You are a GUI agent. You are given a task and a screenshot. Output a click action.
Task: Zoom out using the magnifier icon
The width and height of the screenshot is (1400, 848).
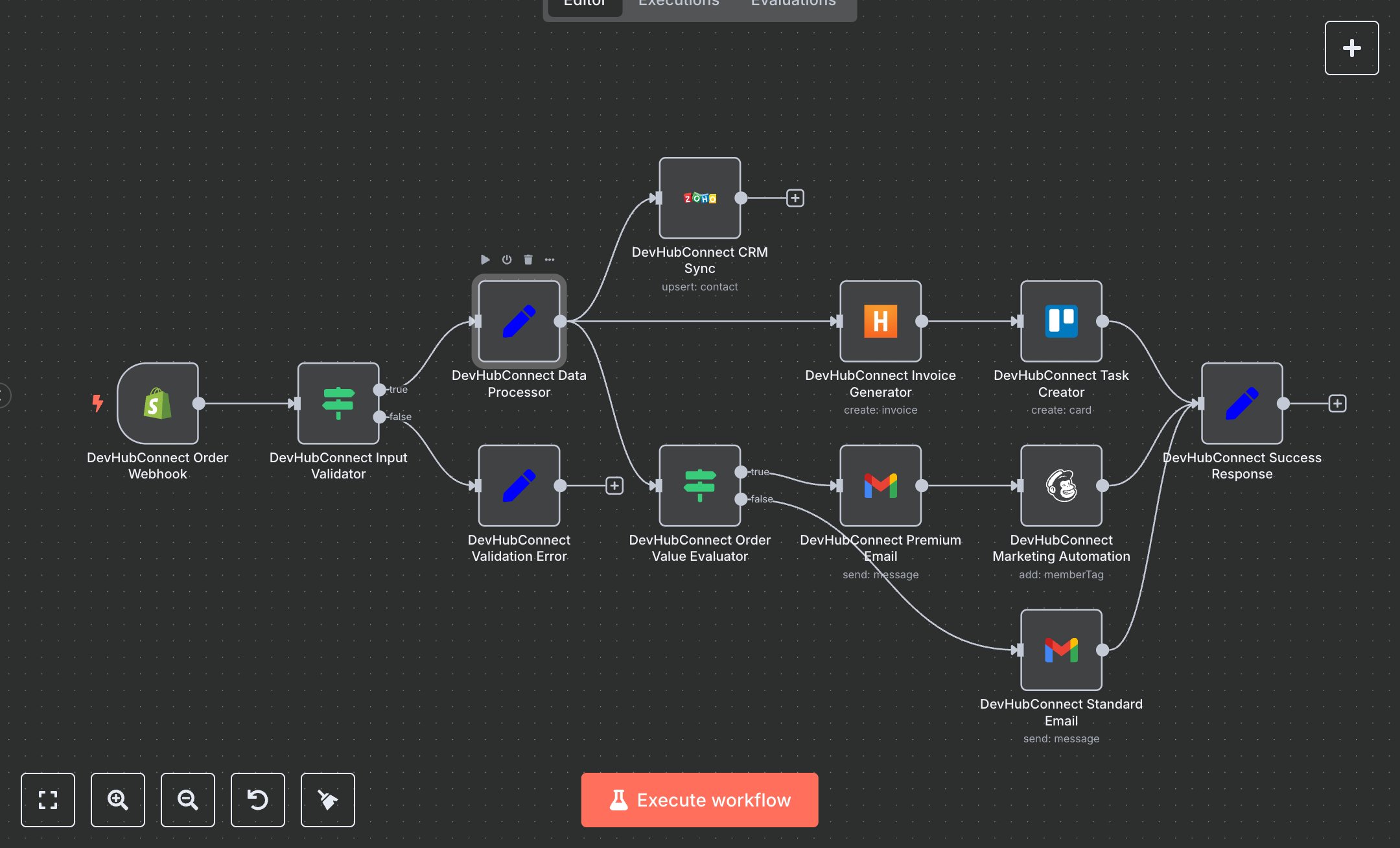[188, 800]
